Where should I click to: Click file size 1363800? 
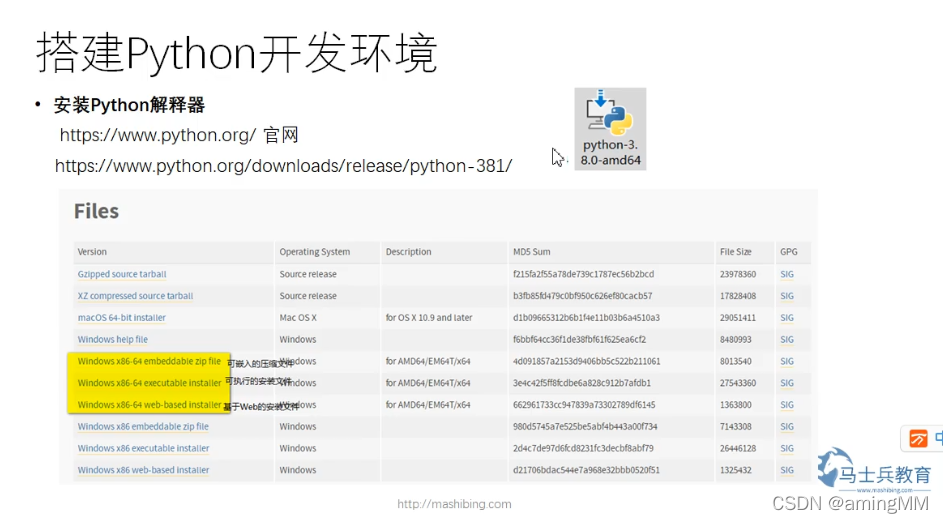click(736, 405)
